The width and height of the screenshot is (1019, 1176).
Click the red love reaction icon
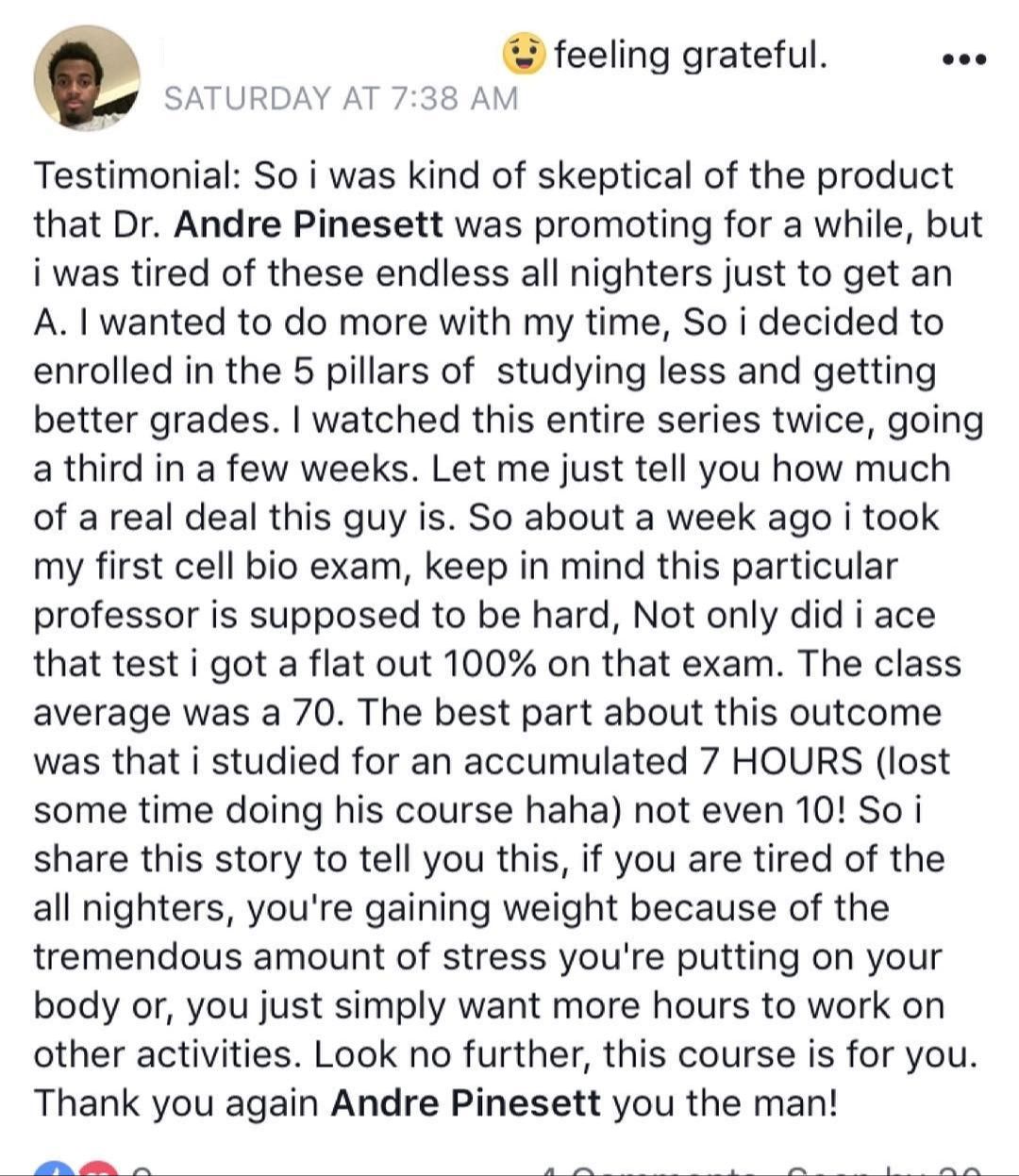click(x=101, y=1169)
